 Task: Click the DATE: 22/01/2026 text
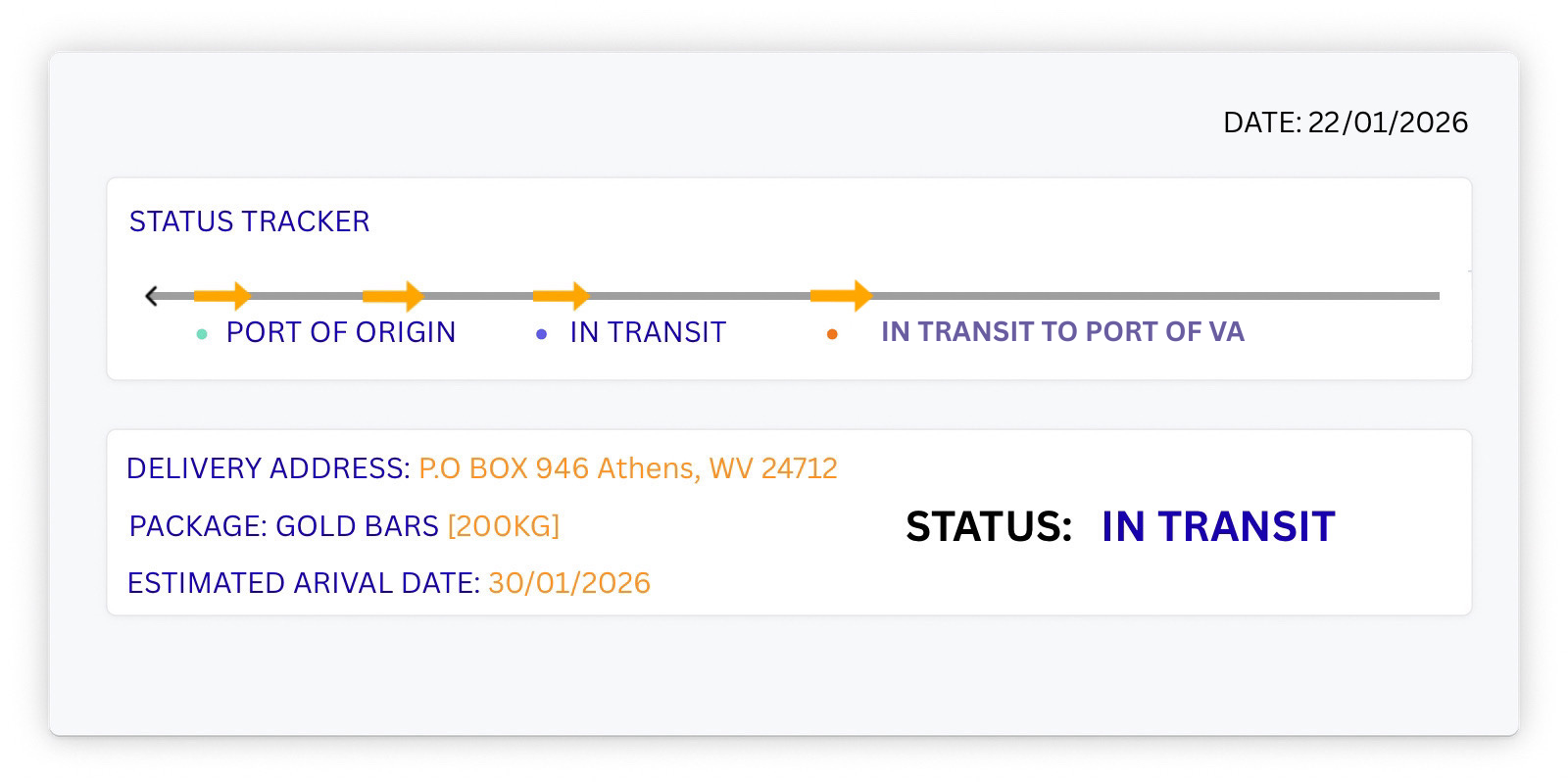click(1346, 122)
